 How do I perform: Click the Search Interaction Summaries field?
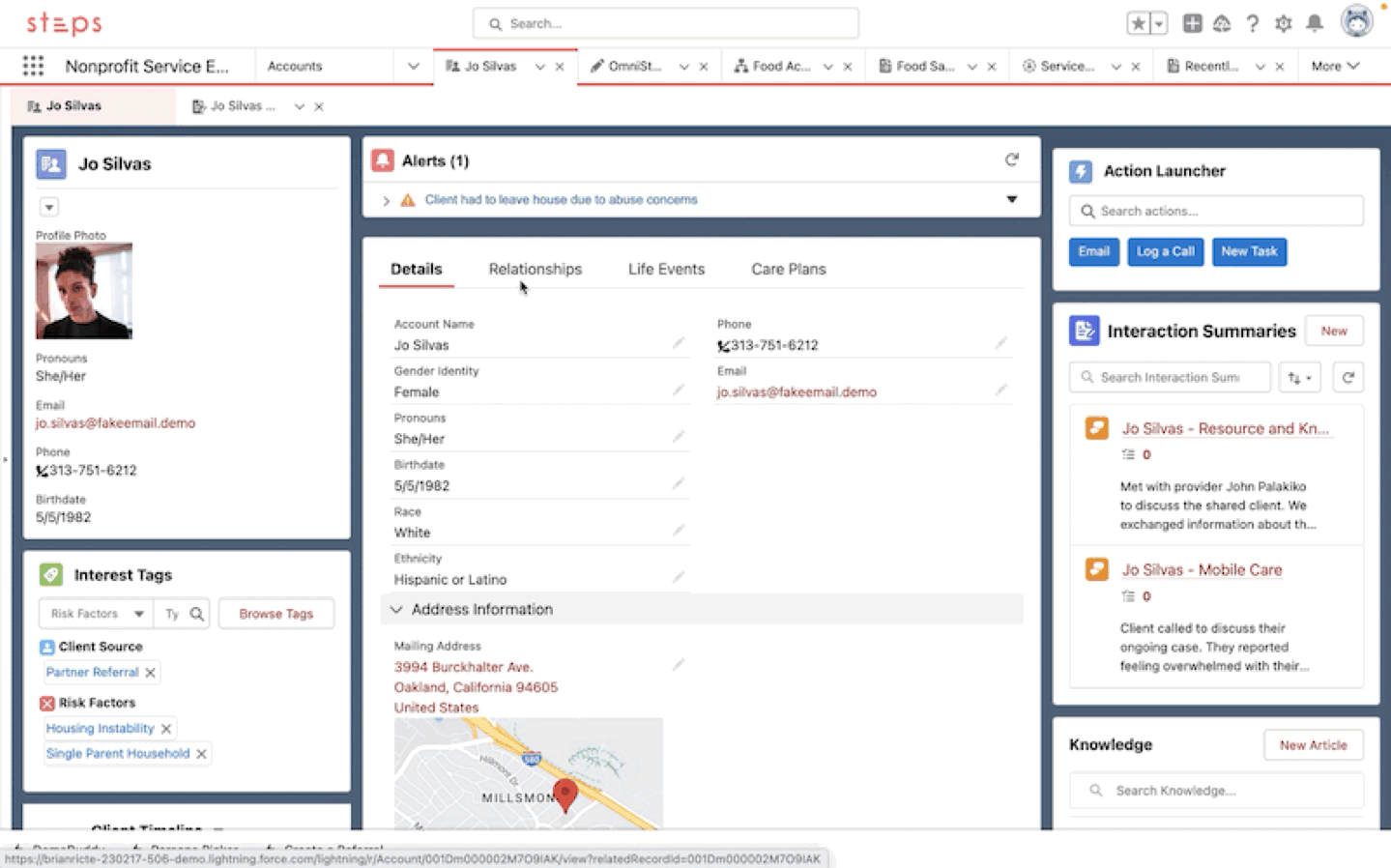[x=1170, y=377]
